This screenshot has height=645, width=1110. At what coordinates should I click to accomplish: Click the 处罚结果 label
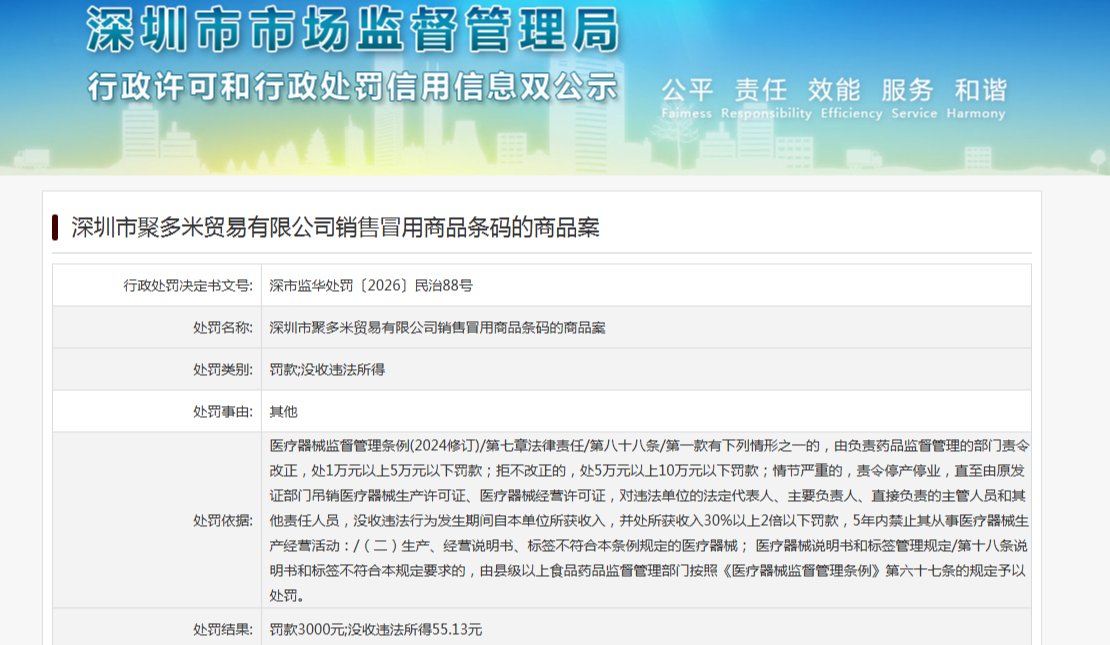[222, 629]
